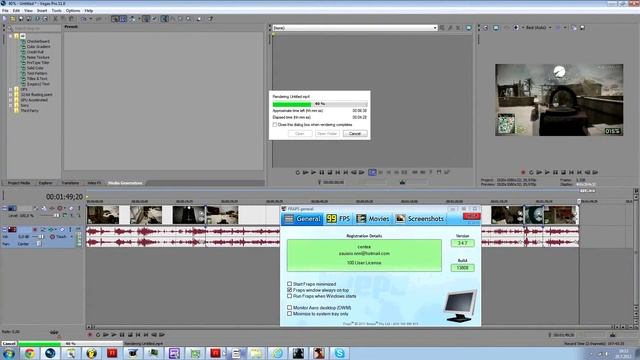Open the Tools menu
Image resolution: width=640 pixels, height=360 pixels.
coord(57,11)
